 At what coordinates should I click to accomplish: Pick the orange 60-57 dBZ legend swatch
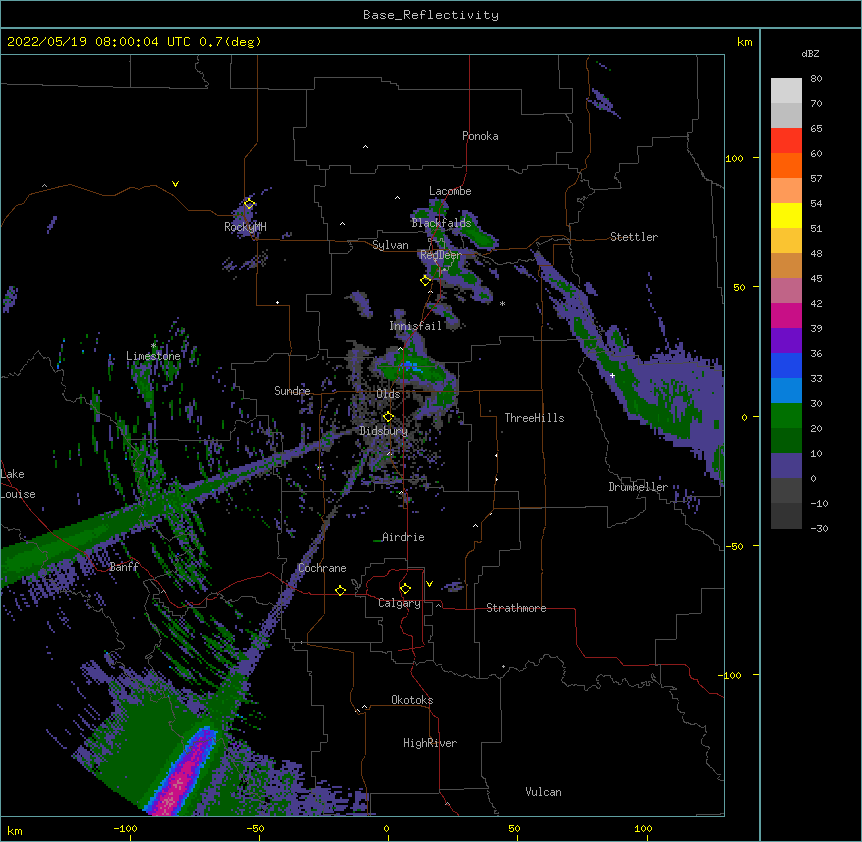(786, 165)
